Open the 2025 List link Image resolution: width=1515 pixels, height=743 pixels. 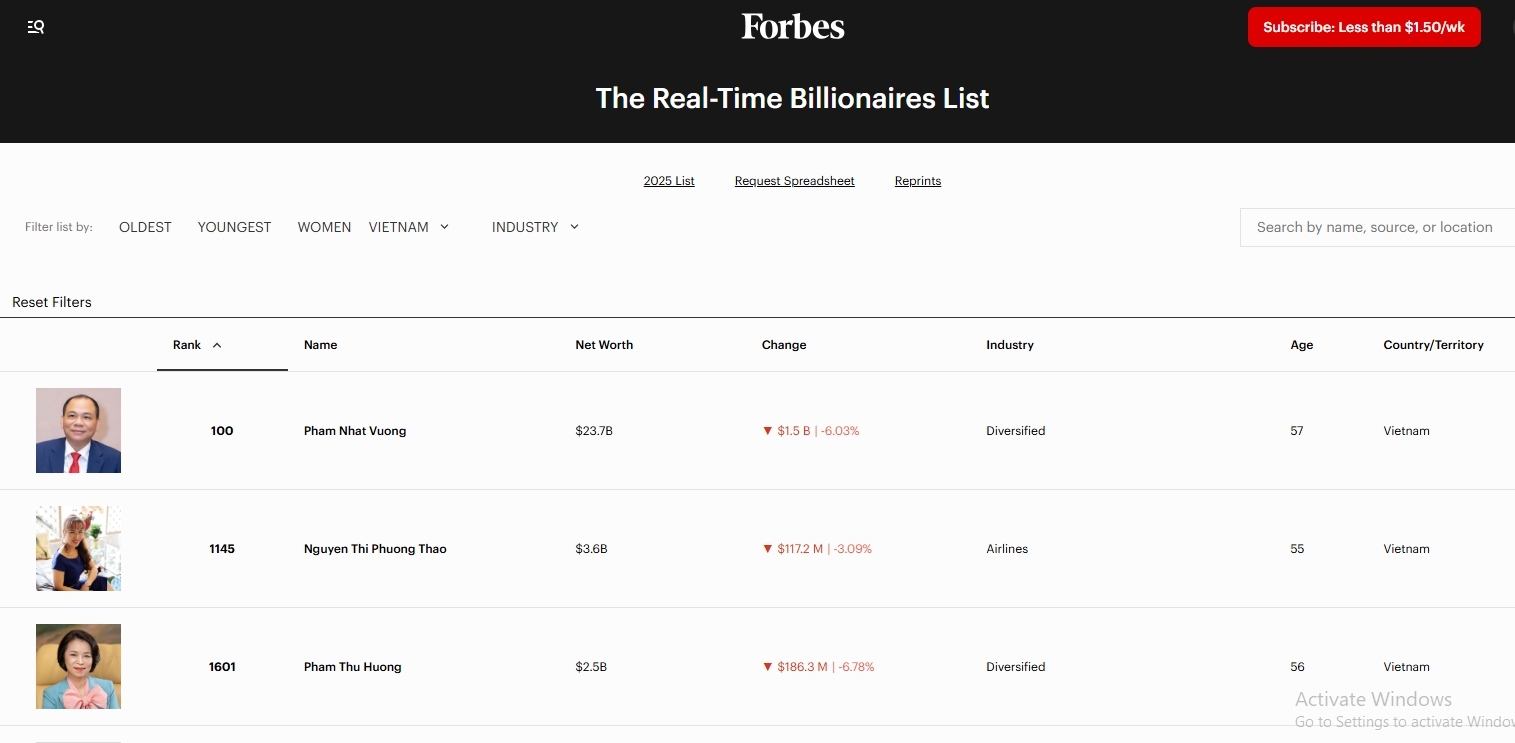tap(669, 181)
